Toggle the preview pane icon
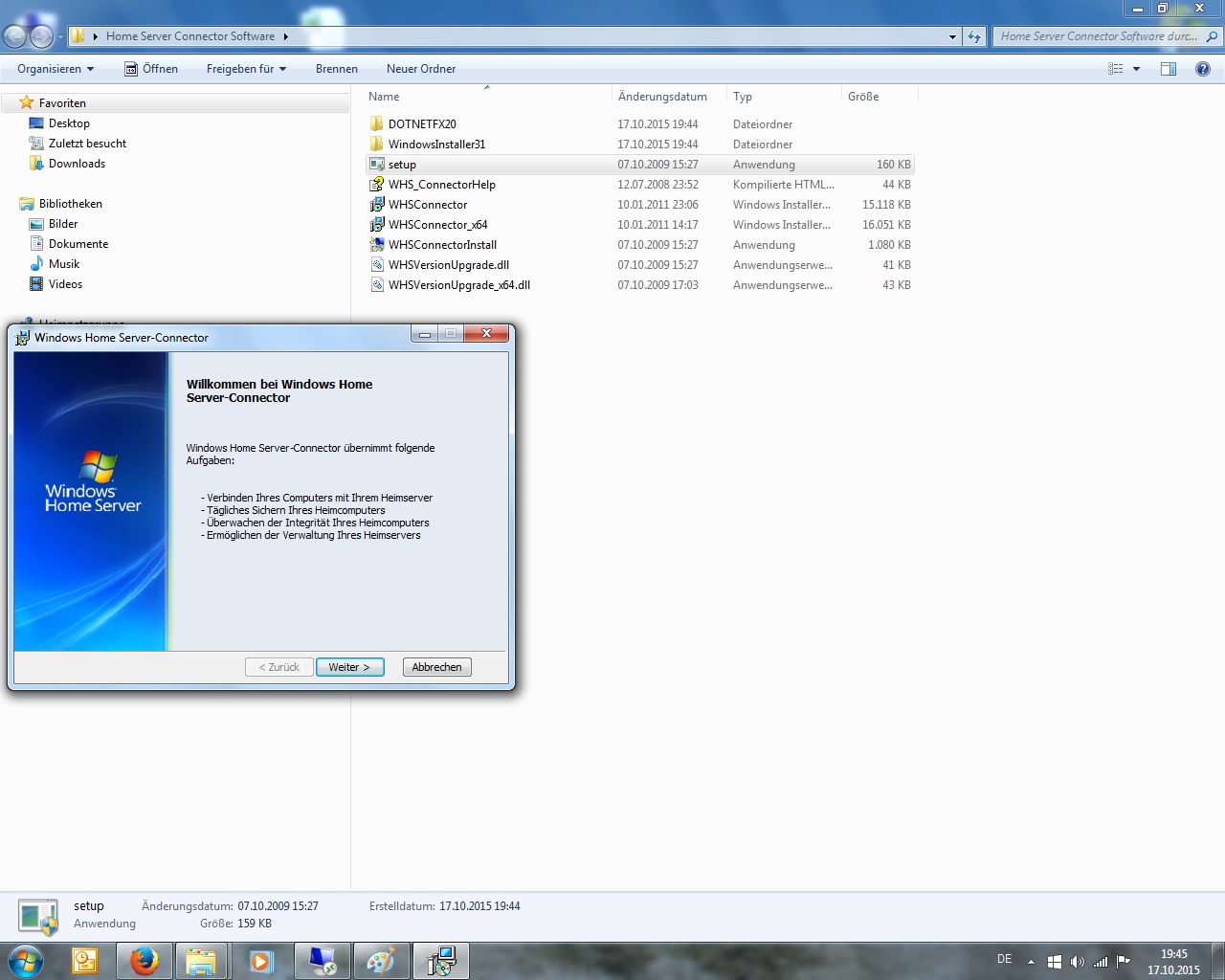 pyautogui.click(x=1169, y=69)
